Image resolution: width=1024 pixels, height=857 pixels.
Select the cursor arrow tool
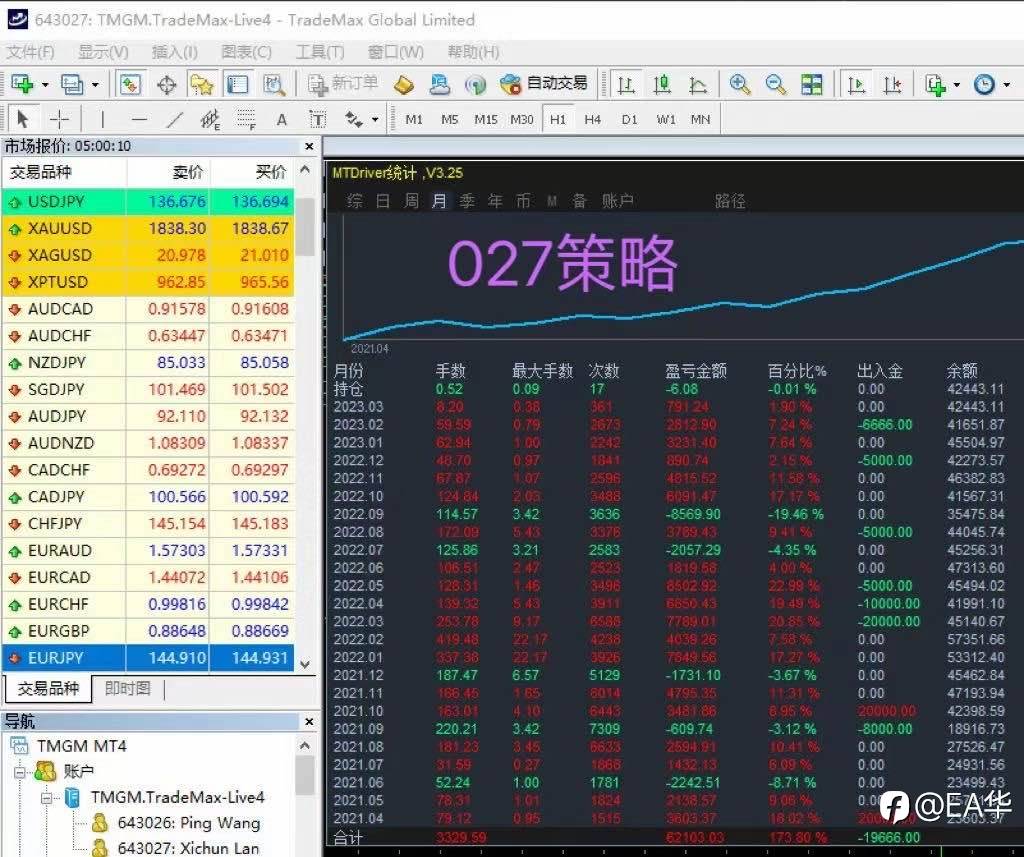click(23, 120)
